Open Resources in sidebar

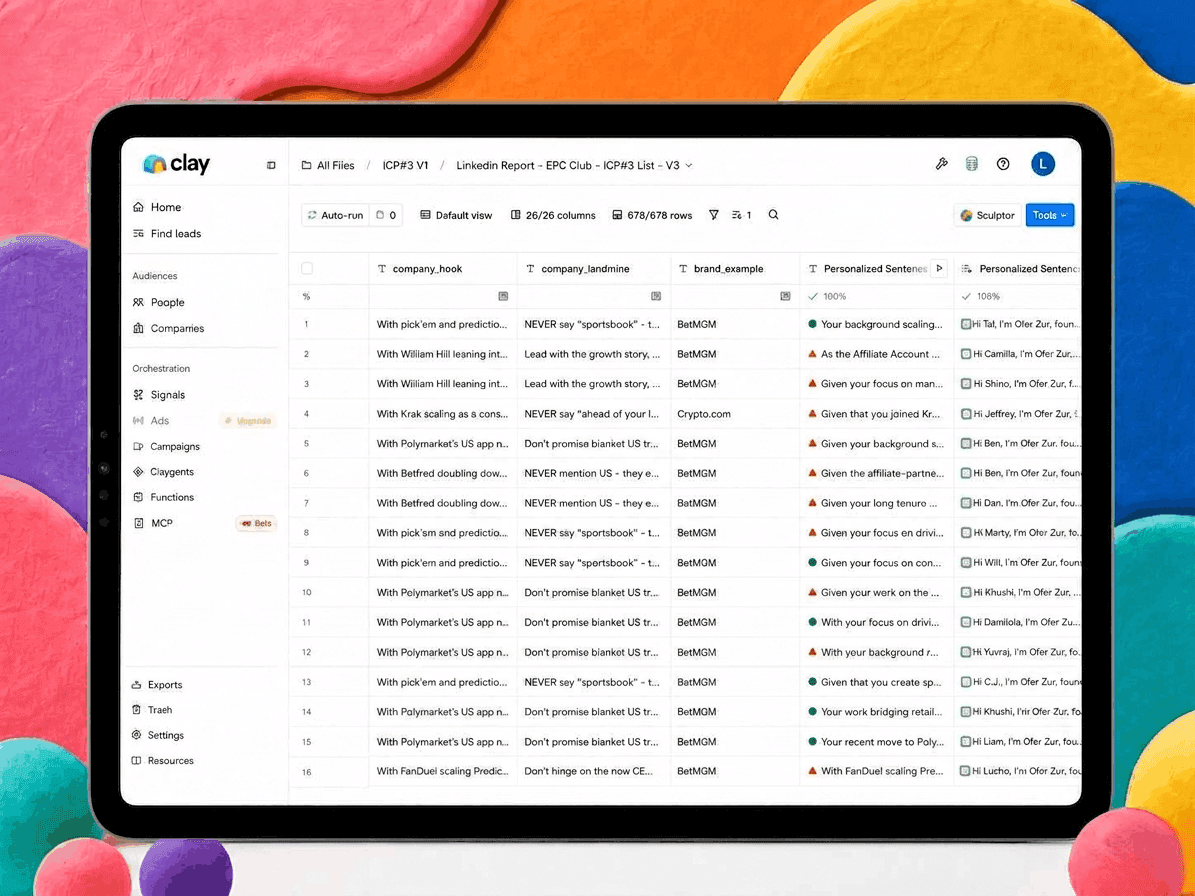tap(162, 760)
